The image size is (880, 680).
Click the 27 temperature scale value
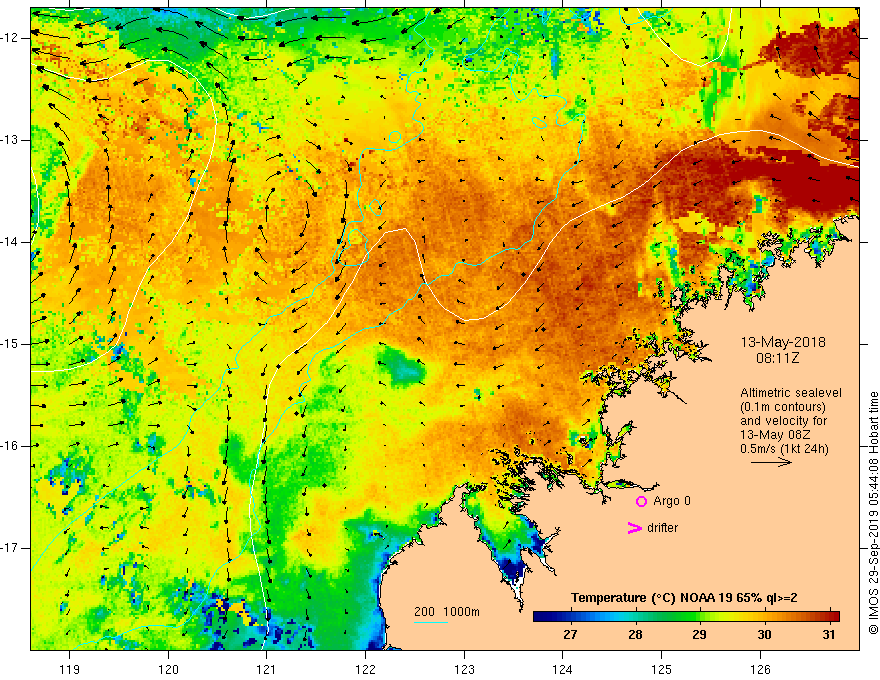[x=570, y=635]
